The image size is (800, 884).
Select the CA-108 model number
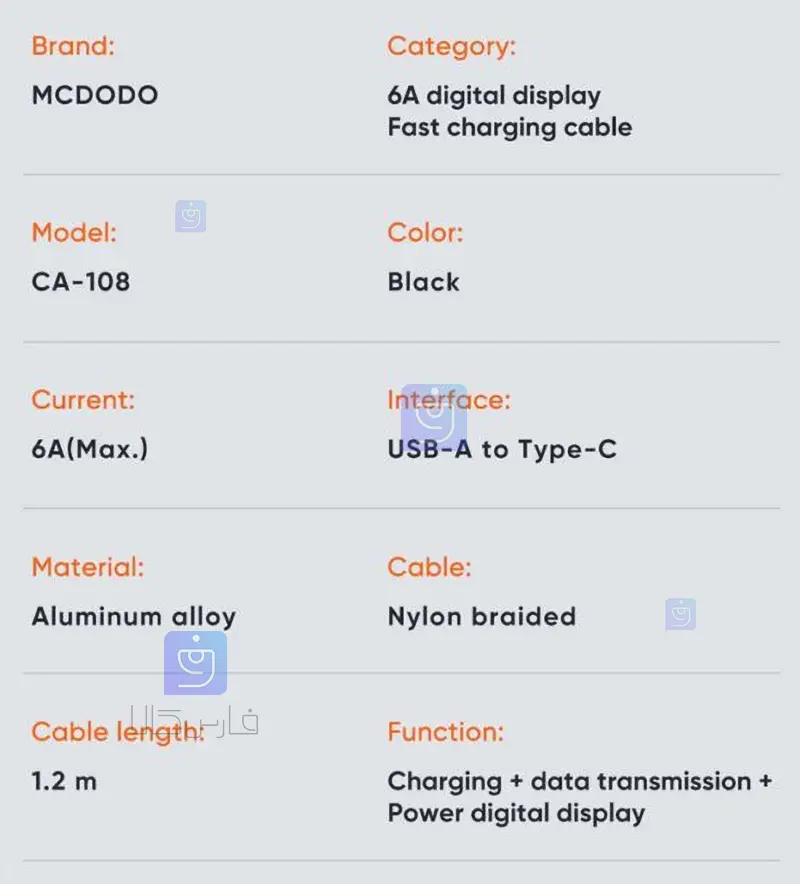point(81,281)
